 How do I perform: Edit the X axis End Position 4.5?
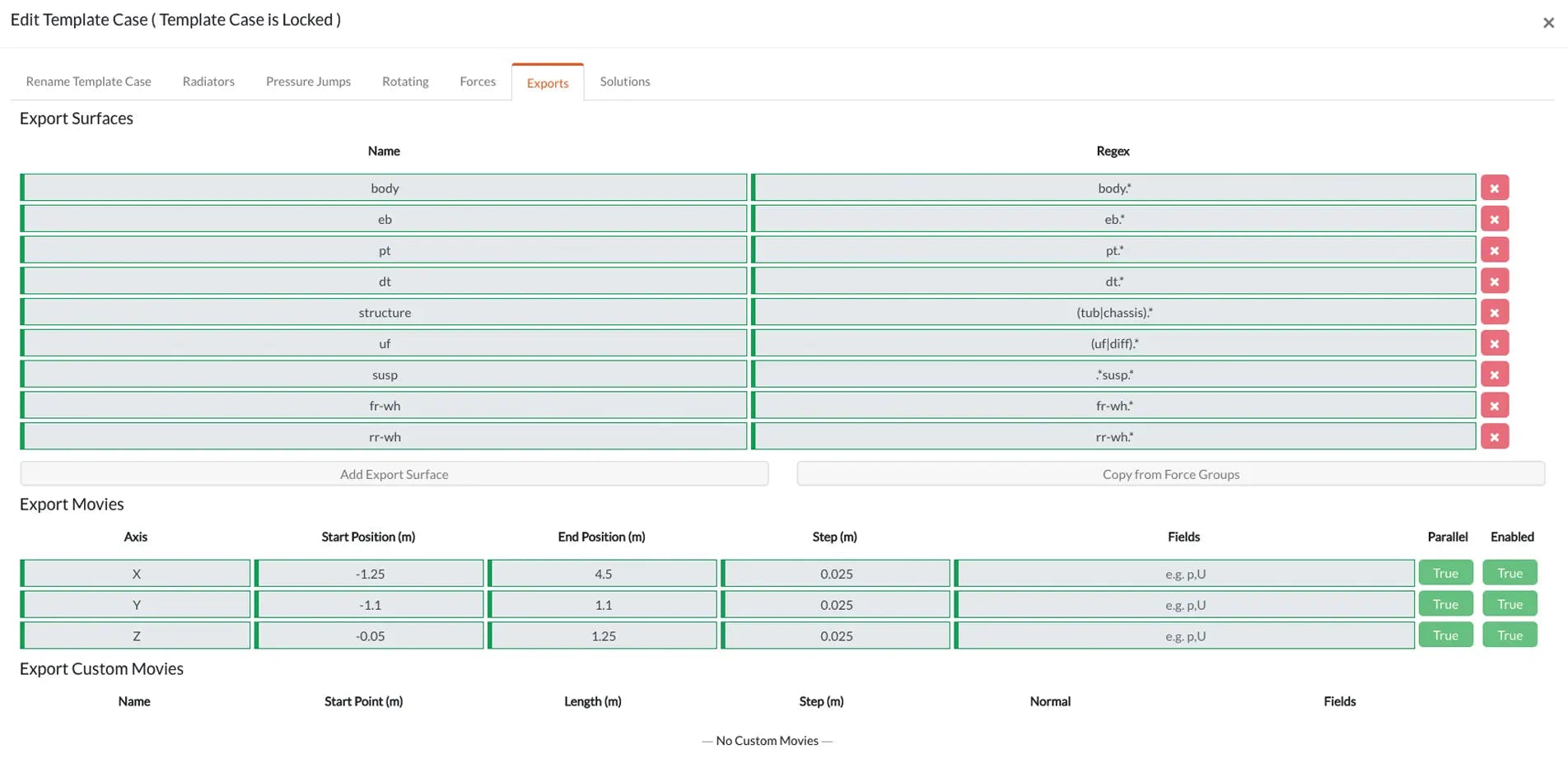[x=602, y=574]
